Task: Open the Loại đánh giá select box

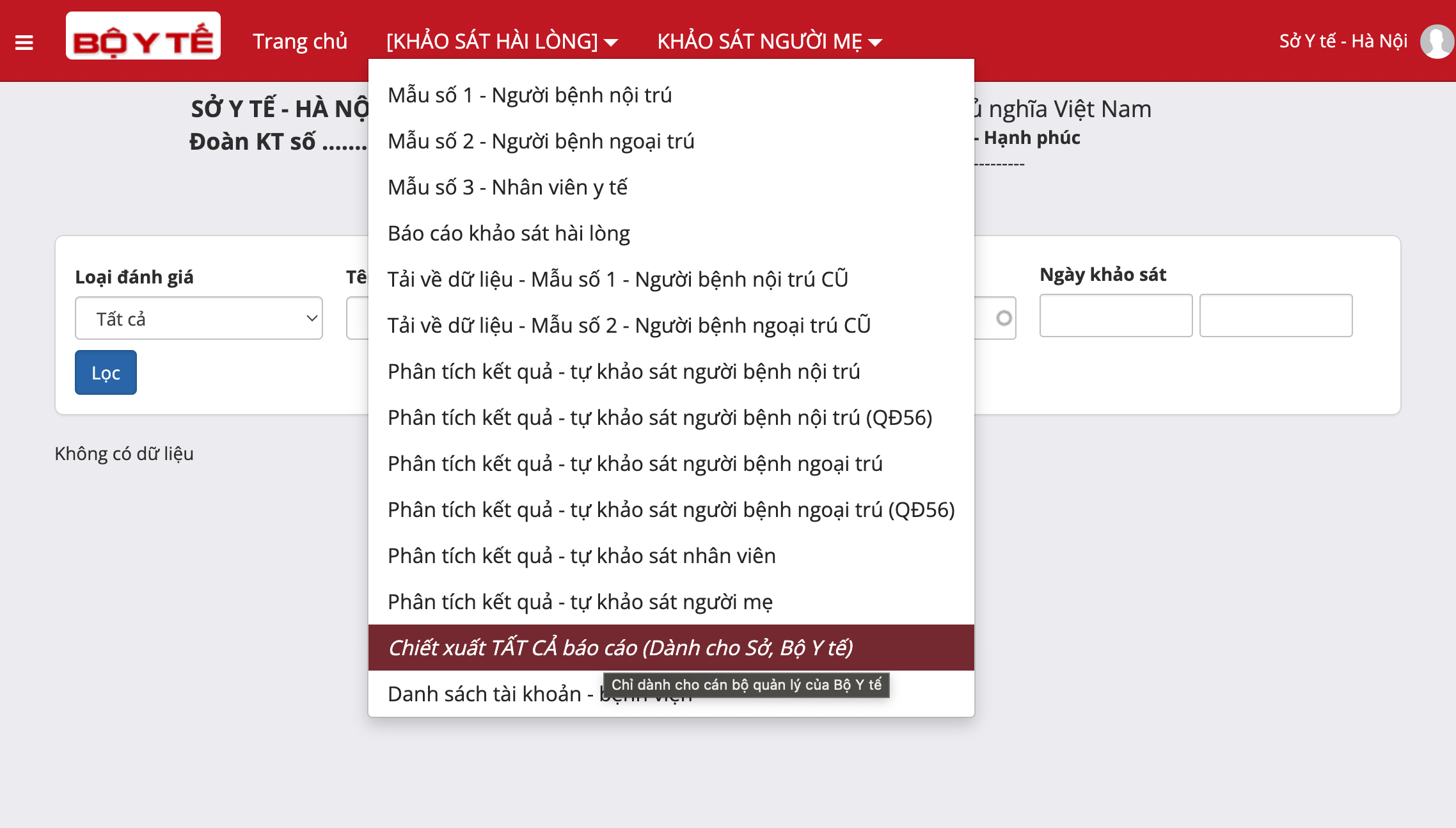Action: click(x=198, y=318)
